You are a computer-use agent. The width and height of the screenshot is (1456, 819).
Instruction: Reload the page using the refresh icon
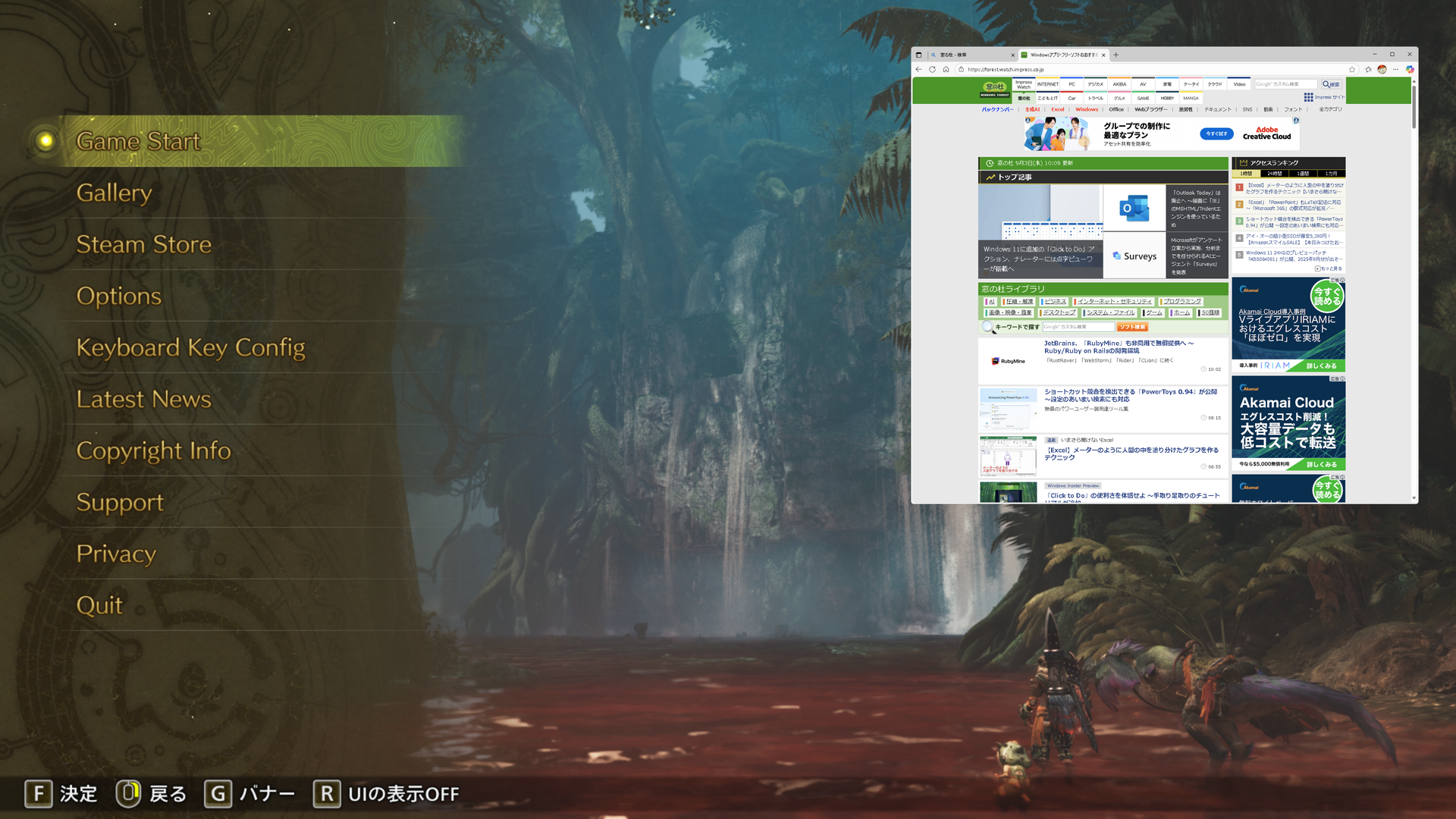click(x=933, y=69)
